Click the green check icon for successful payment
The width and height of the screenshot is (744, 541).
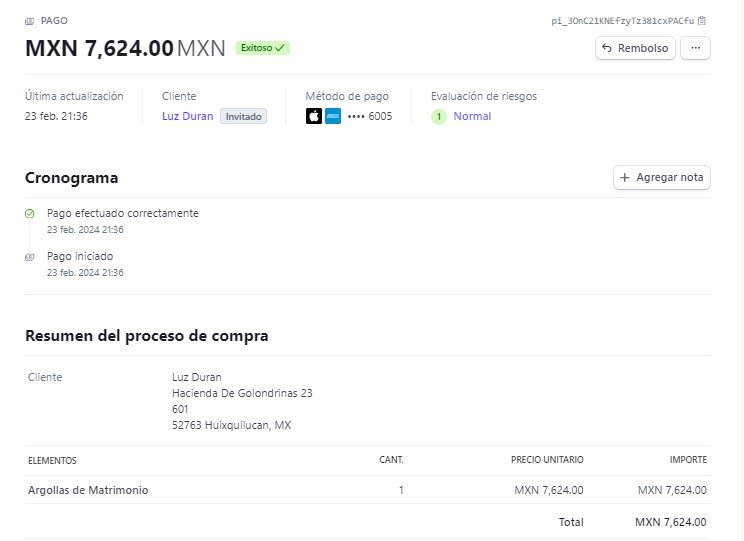click(29, 214)
